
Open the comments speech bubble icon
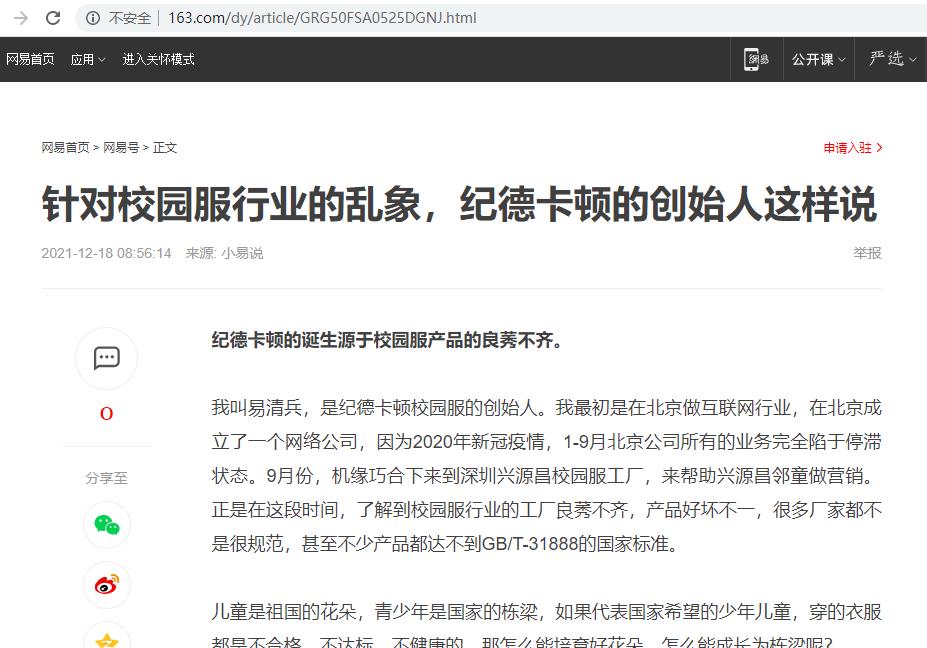pos(107,358)
